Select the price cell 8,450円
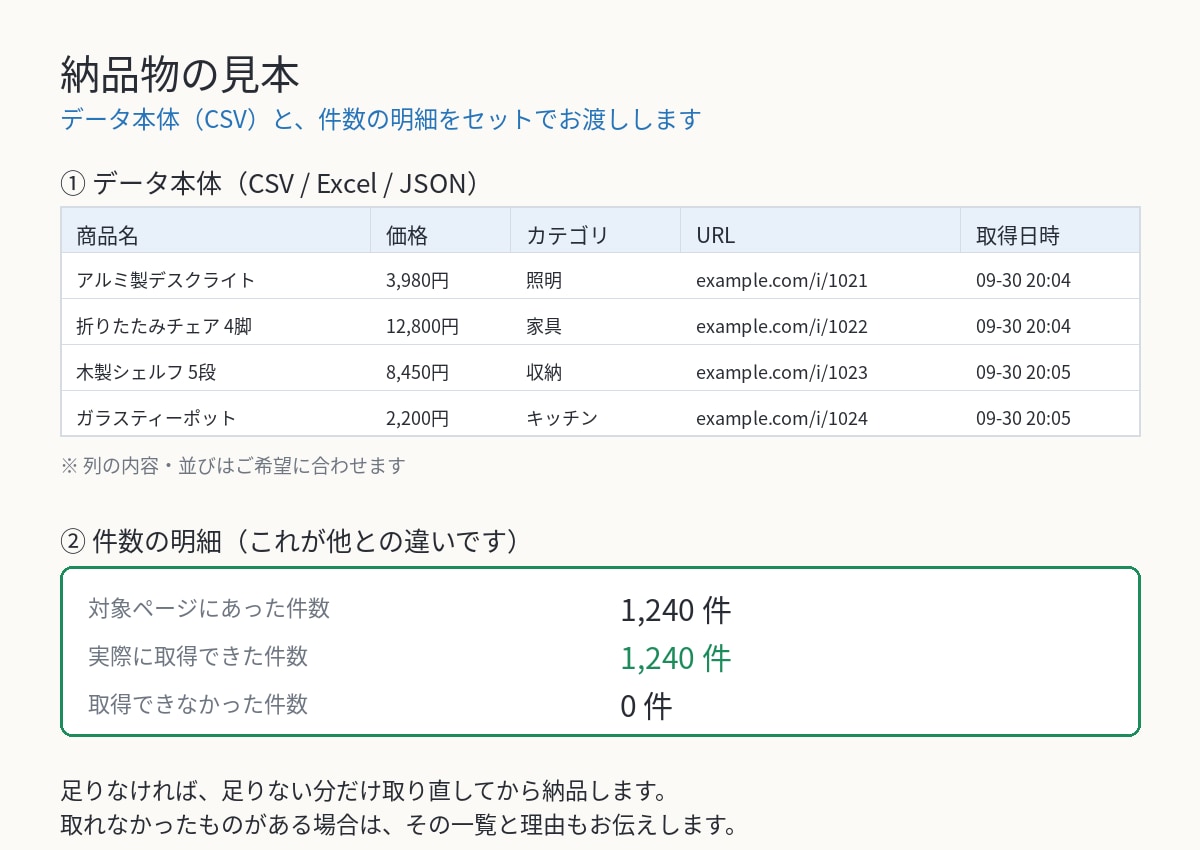Viewport: 1200px width, 850px height. (417, 372)
